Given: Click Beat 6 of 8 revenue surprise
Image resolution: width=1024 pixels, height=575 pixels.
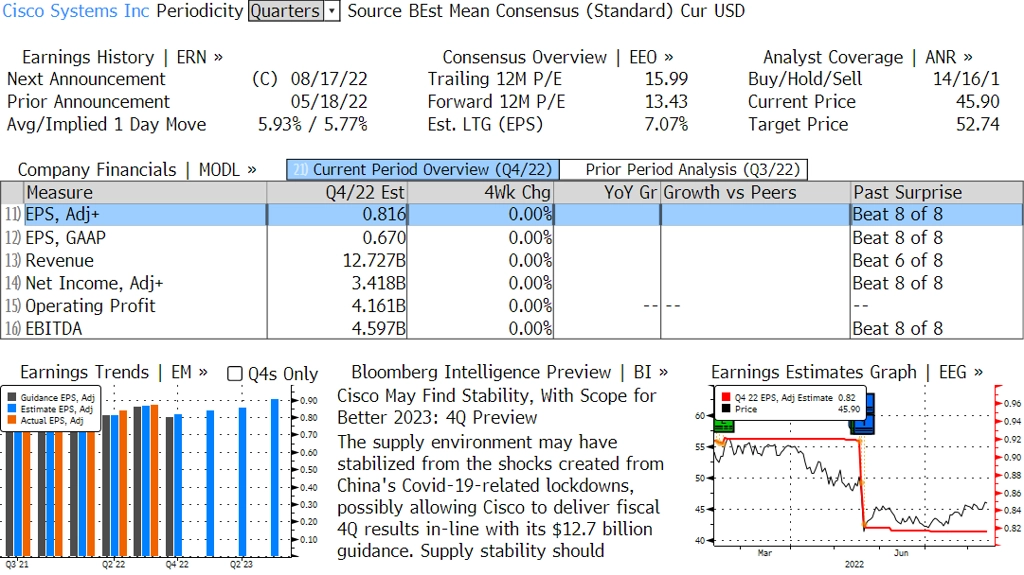Looking at the screenshot, I should click(x=898, y=260).
